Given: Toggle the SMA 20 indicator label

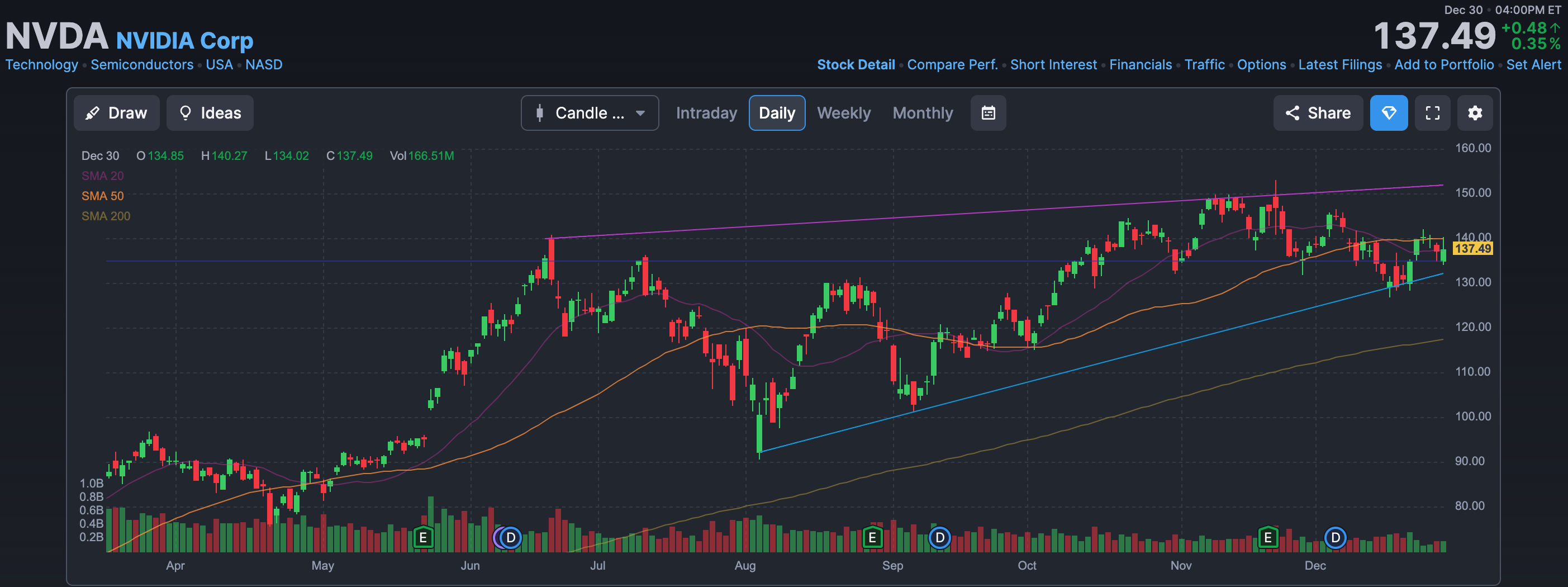Looking at the screenshot, I should (x=102, y=176).
